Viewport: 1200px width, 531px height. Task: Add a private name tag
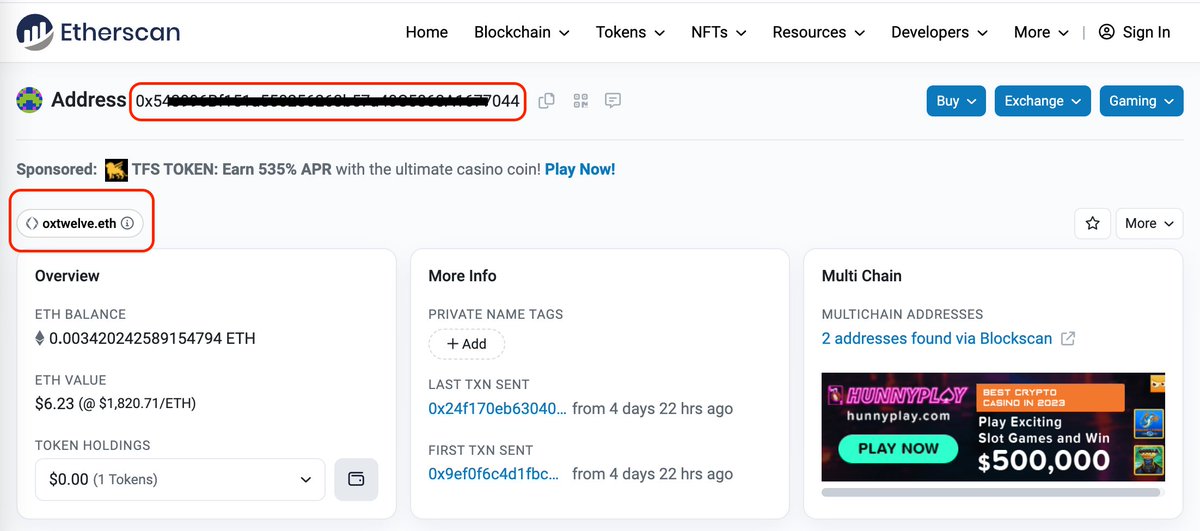coord(467,344)
